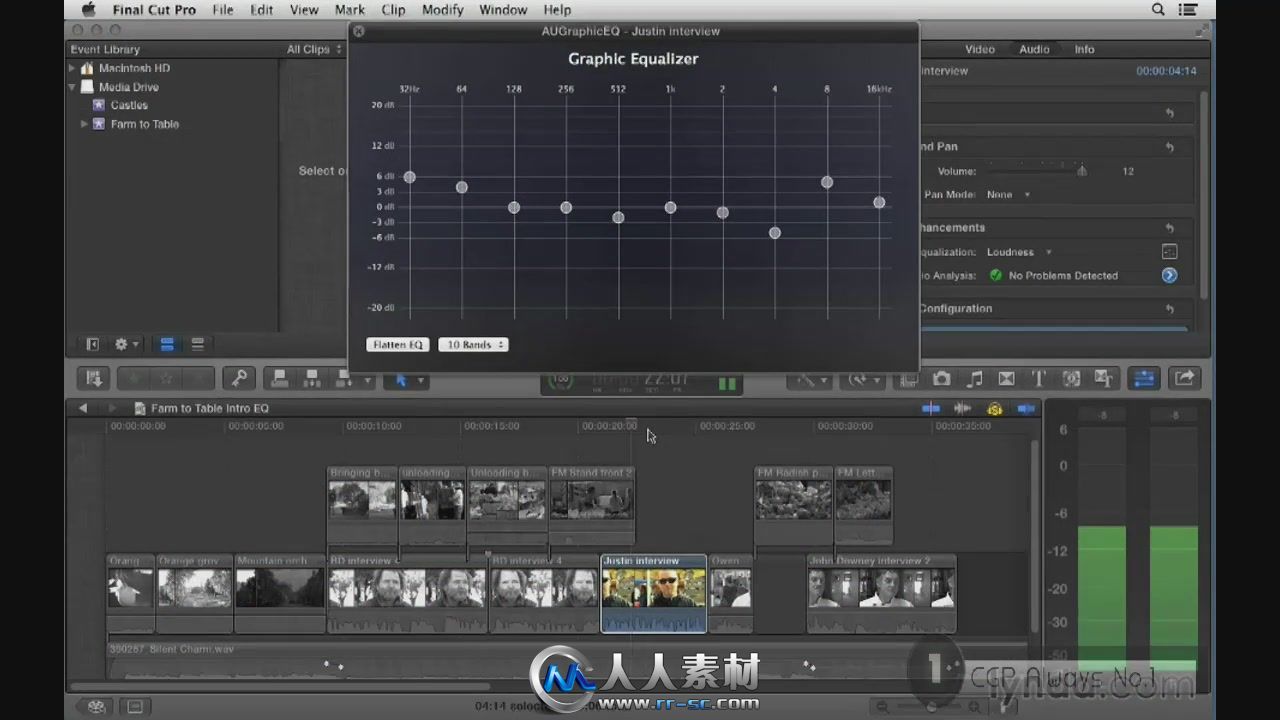Image resolution: width=1280 pixels, height=720 pixels.
Task: Expand the Macintosh HD library item
Action: [72, 68]
